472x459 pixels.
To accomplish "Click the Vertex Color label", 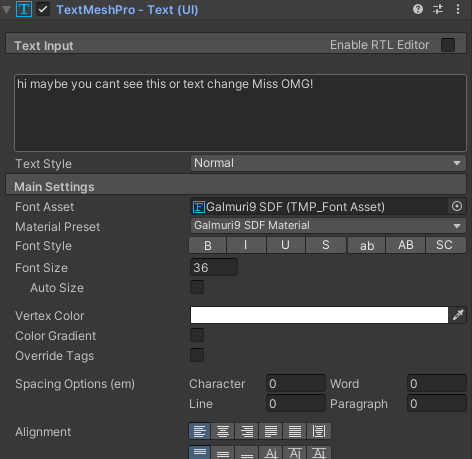I will tap(50, 316).
